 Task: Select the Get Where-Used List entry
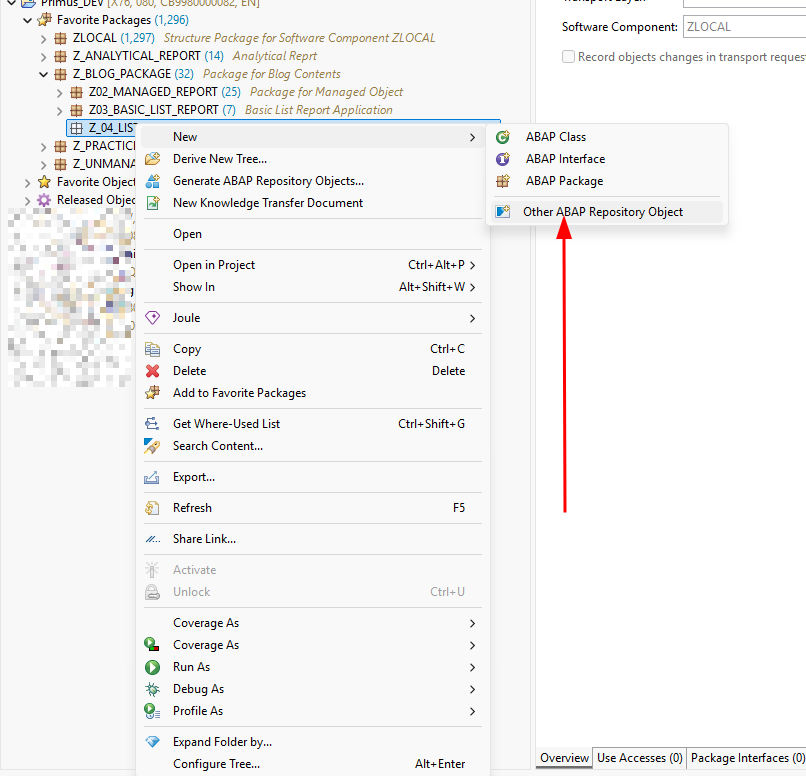click(313, 424)
